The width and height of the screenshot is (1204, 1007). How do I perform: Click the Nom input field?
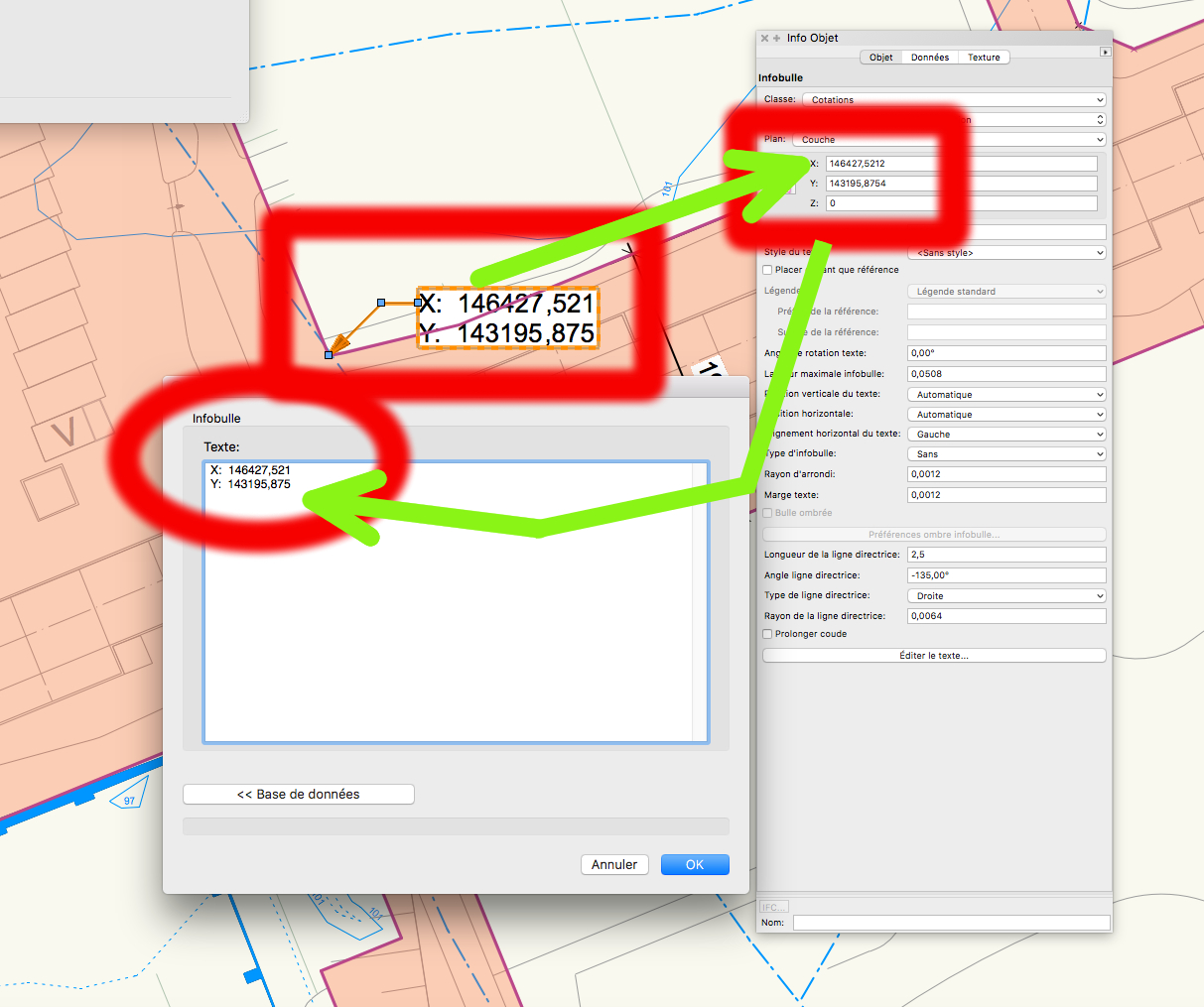tap(951, 923)
